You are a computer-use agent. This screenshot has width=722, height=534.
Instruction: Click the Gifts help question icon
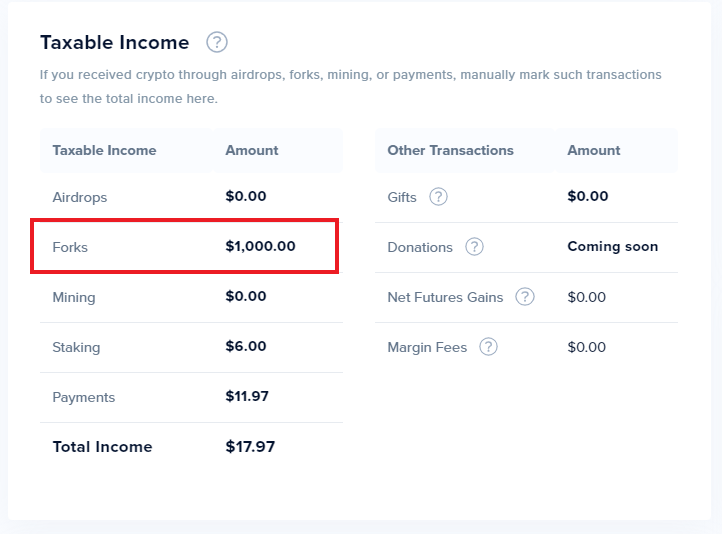click(438, 197)
